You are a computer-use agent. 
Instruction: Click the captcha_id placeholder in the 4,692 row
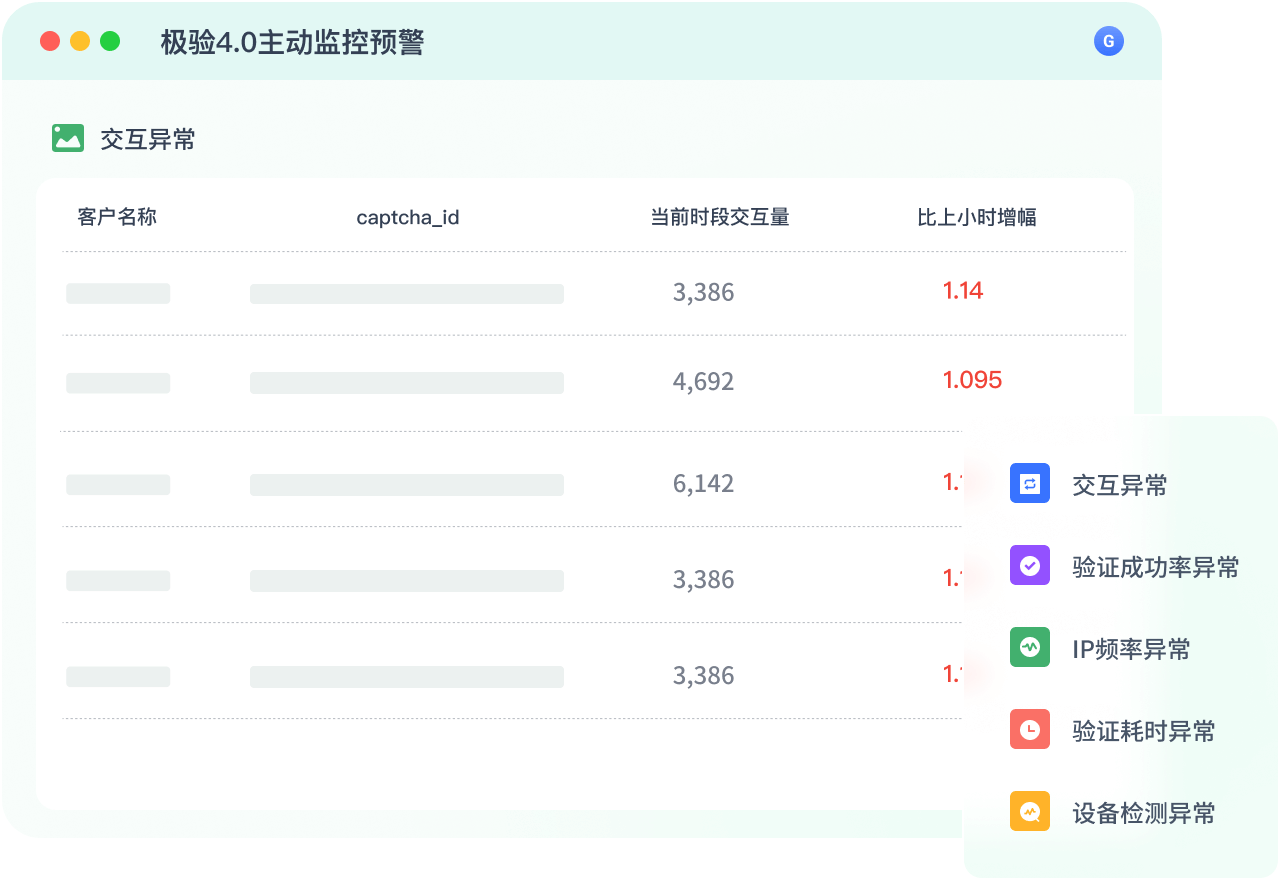tap(407, 383)
